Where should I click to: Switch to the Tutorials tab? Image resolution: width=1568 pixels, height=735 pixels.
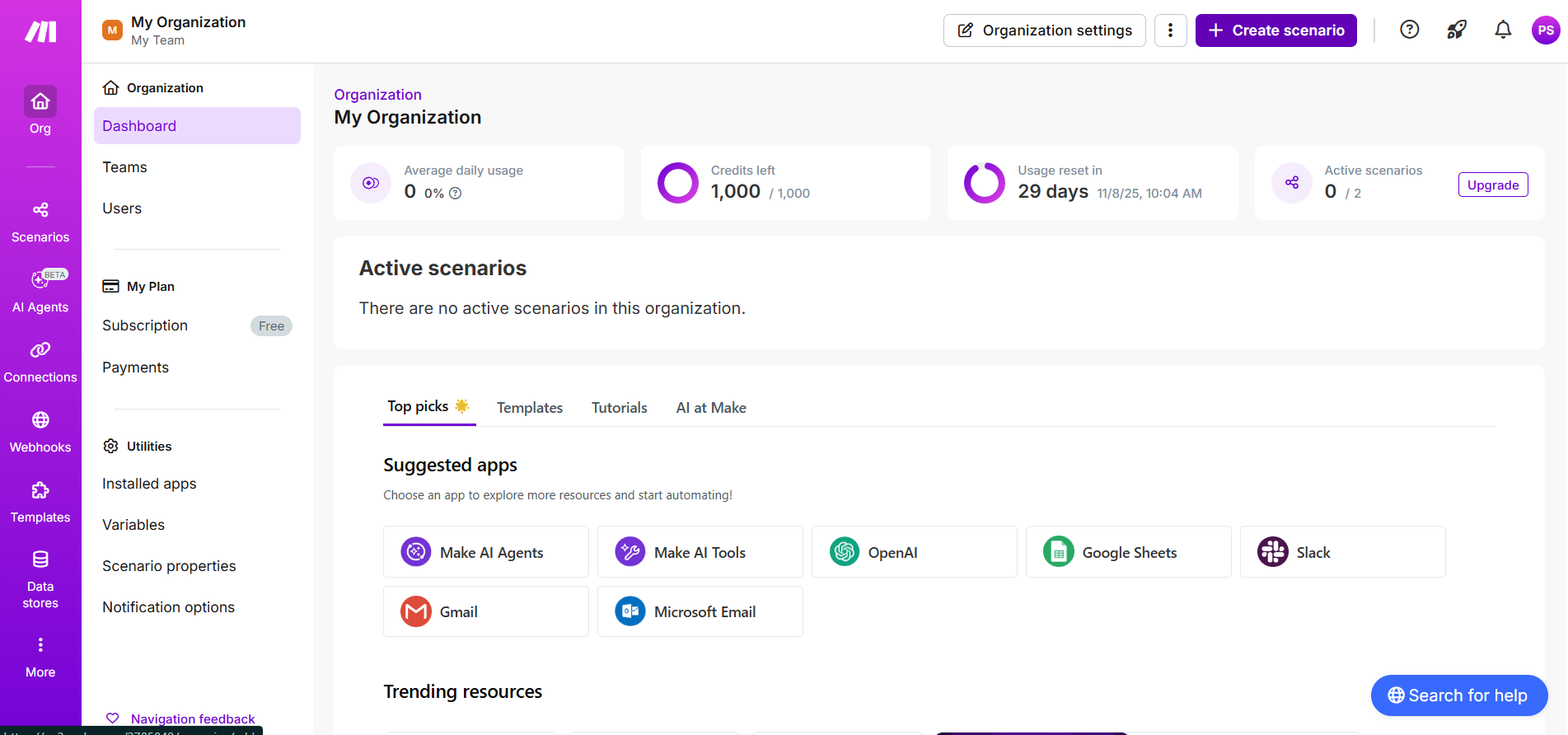[x=620, y=408]
